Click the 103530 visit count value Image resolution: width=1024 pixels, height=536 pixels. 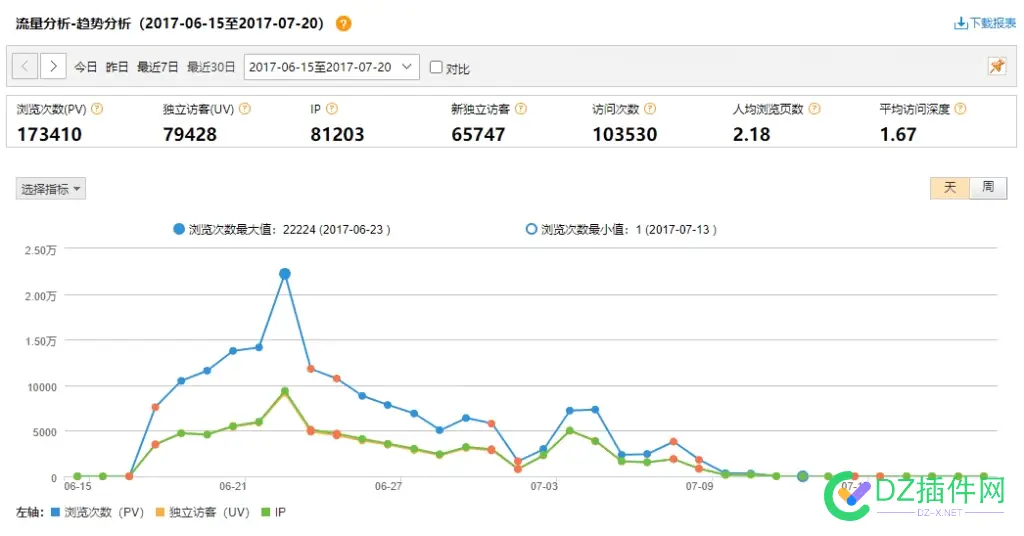point(625,134)
